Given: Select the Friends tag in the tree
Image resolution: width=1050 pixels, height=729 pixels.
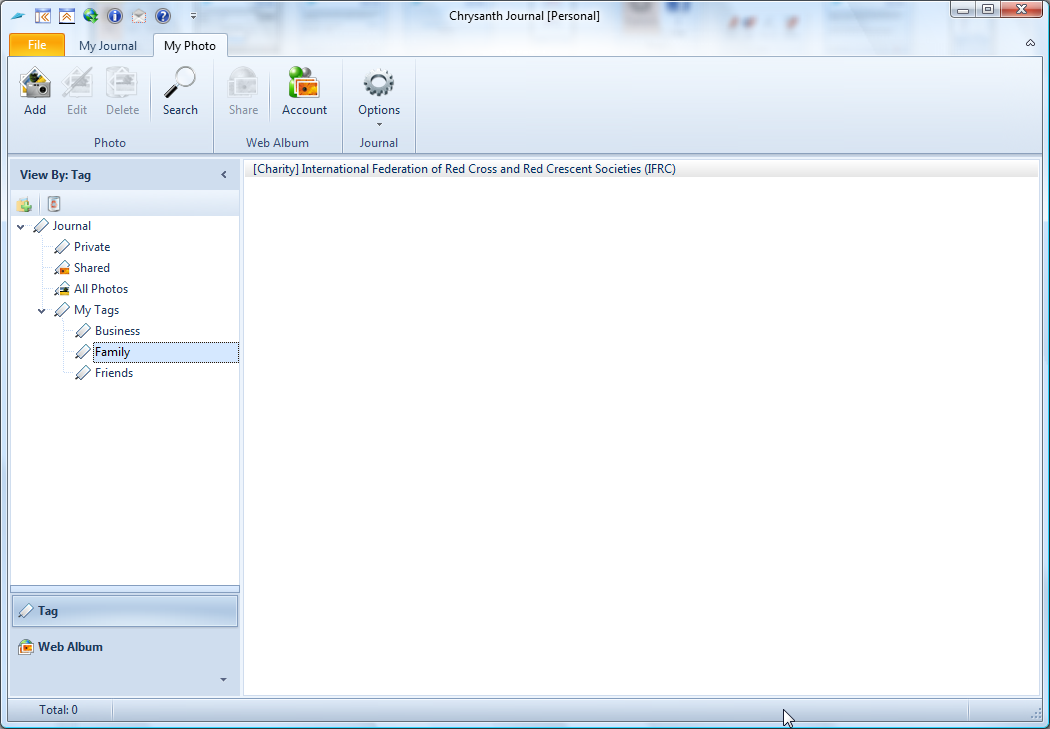Looking at the screenshot, I should [x=113, y=373].
